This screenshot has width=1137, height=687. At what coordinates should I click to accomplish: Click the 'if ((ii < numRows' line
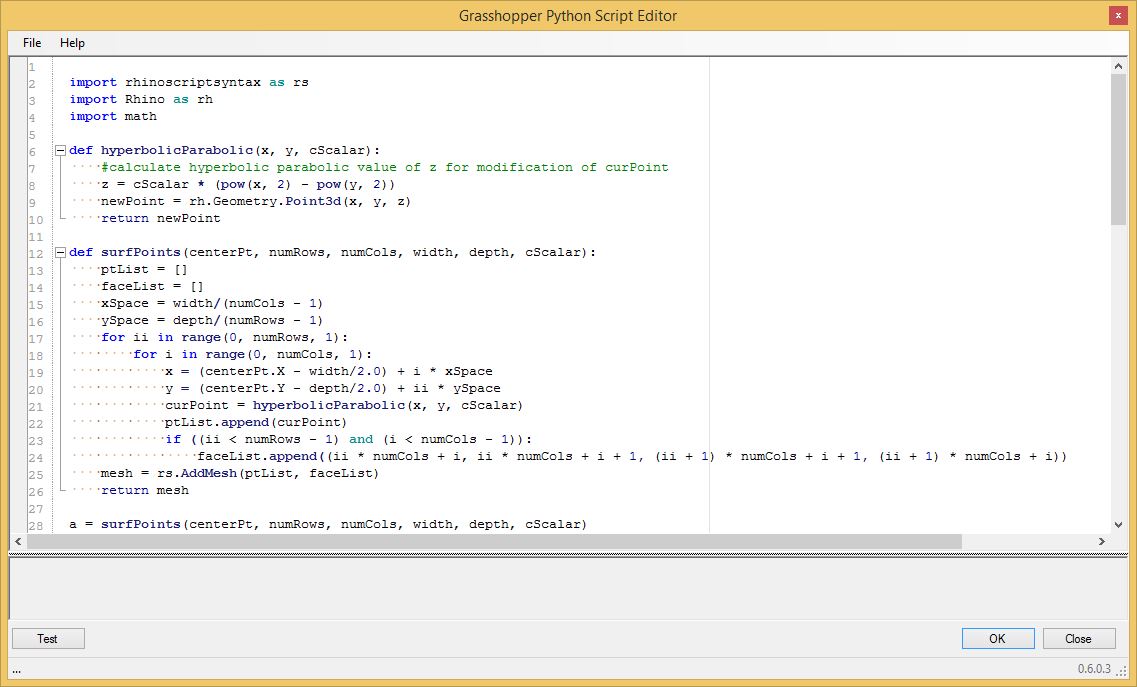tap(349, 440)
